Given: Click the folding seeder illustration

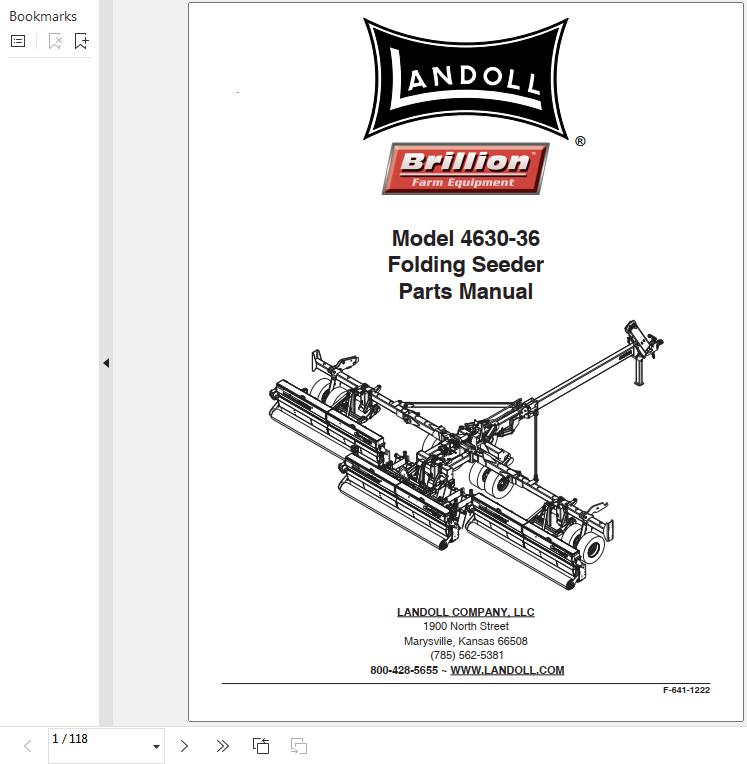Looking at the screenshot, I should [x=466, y=454].
